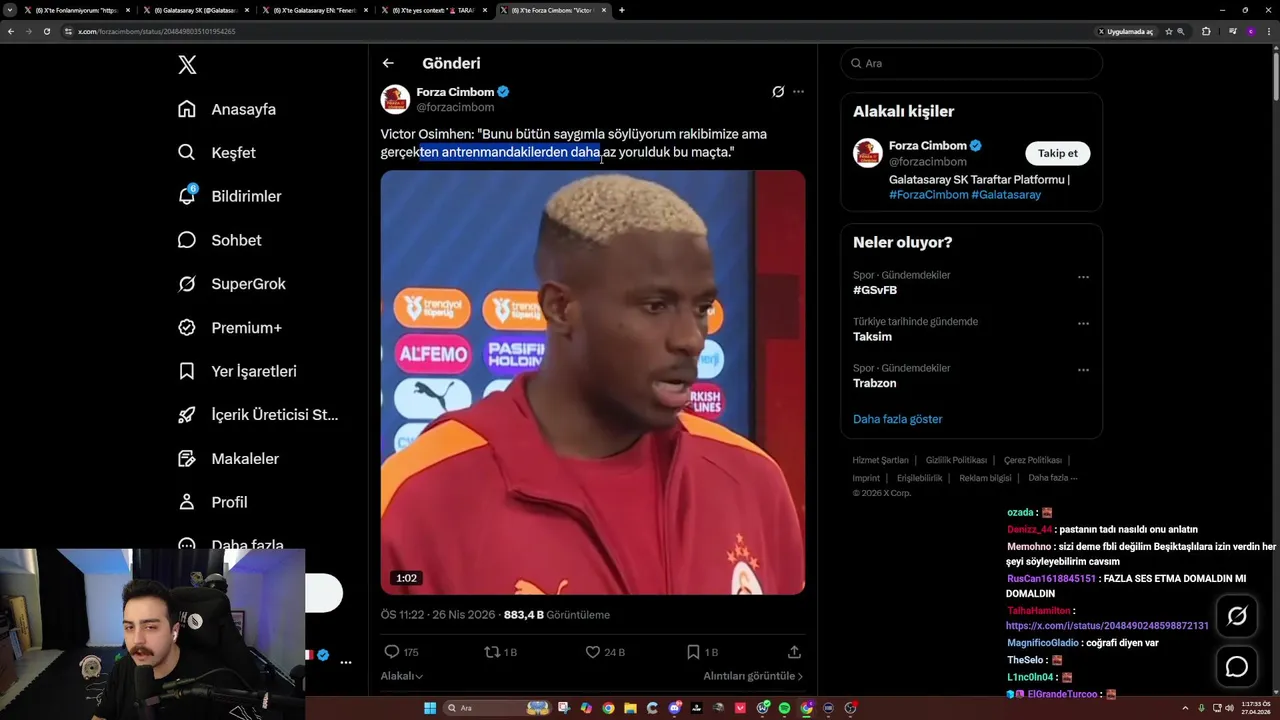The image size is (1280, 720).
Task: Open floating Grok button at bottom right
Action: coord(1237,616)
